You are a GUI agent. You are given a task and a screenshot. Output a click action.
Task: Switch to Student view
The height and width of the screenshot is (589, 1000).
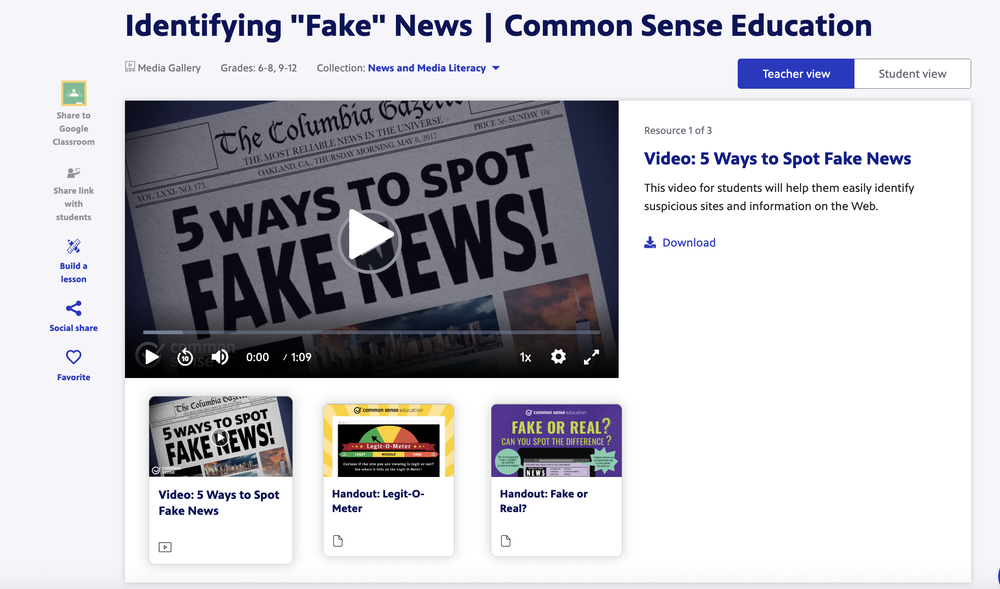(912, 74)
